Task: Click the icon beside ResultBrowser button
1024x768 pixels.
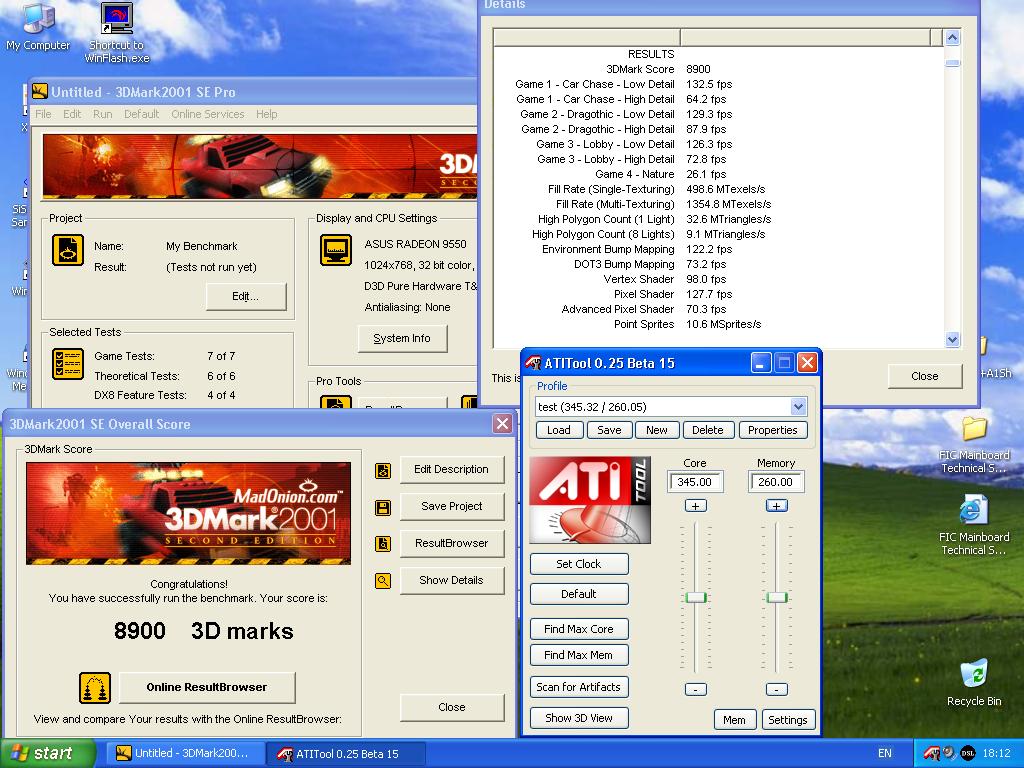Action: coord(383,543)
